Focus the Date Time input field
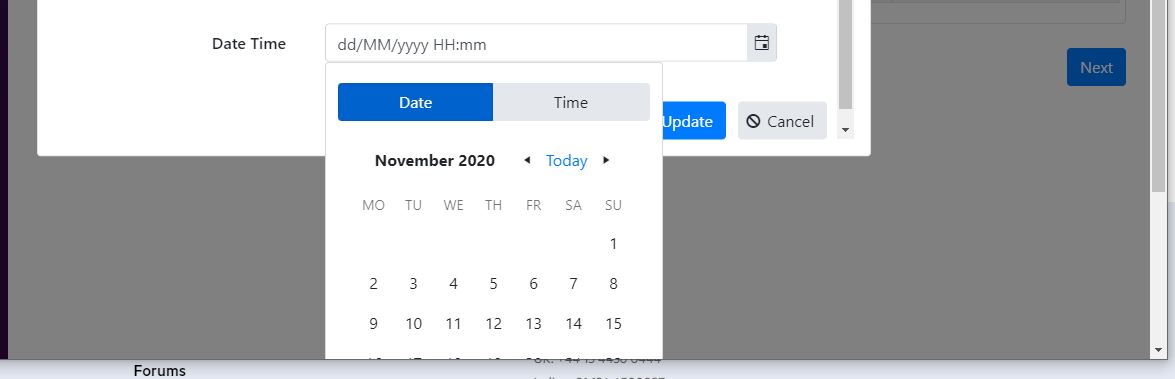The height and width of the screenshot is (379, 1175). click(536, 43)
